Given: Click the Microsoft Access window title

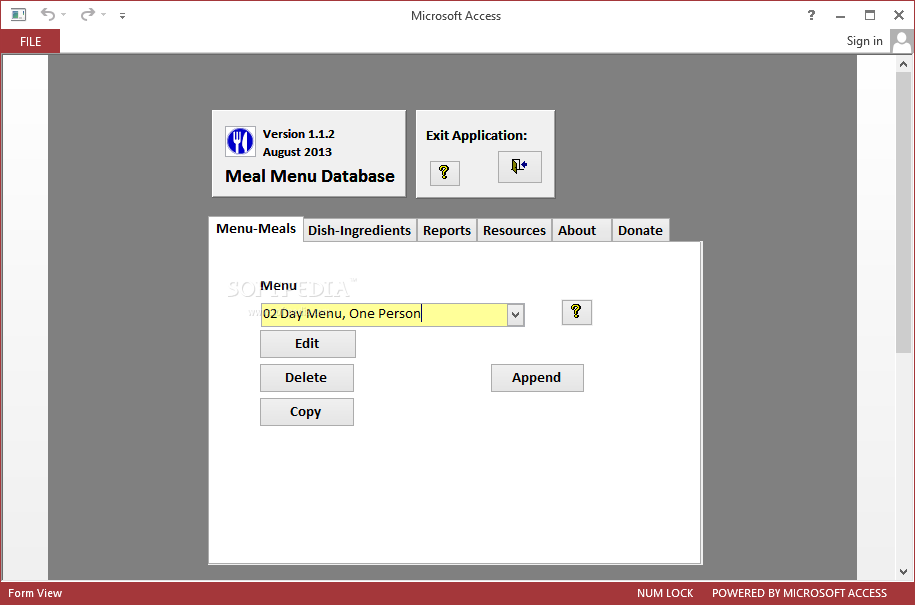Looking at the screenshot, I should (456, 16).
